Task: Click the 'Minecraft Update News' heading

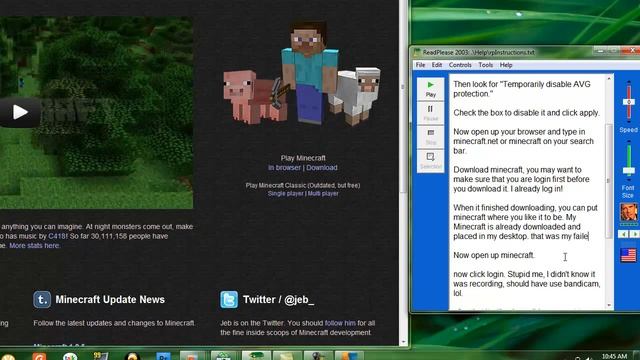Action: point(110,300)
